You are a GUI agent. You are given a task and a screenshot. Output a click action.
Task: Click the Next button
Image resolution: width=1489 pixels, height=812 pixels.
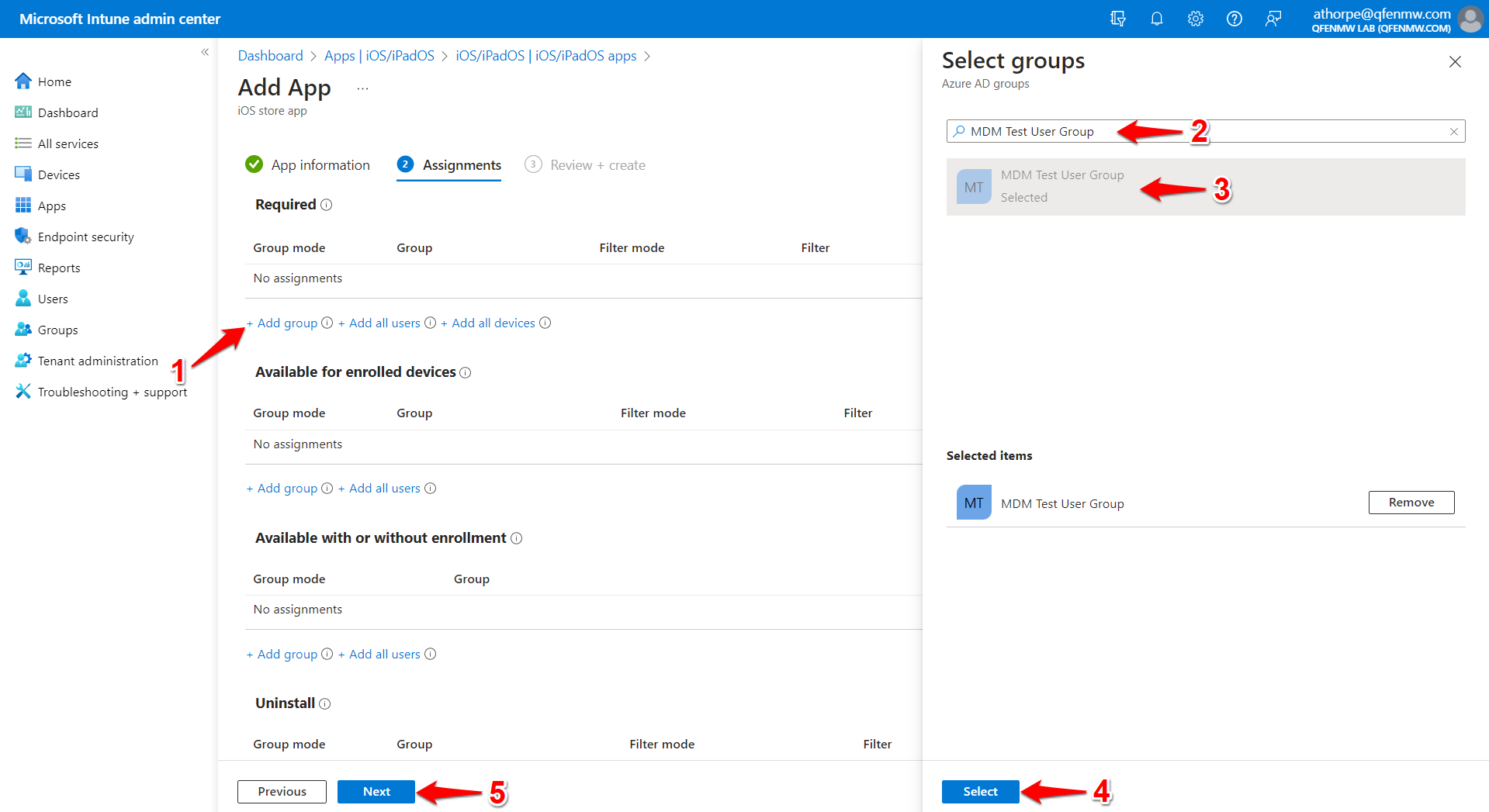coord(376,791)
